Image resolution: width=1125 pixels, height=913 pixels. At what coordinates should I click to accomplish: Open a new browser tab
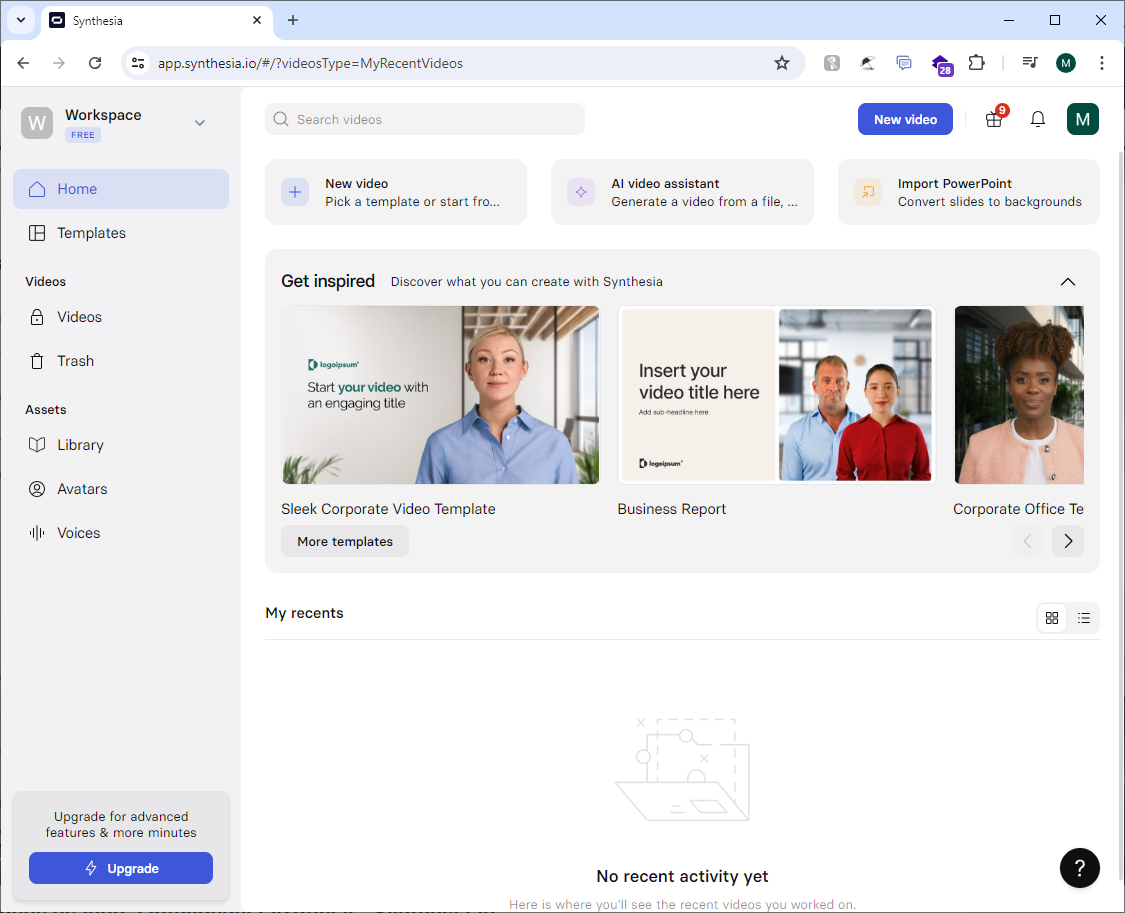(x=293, y=20)
